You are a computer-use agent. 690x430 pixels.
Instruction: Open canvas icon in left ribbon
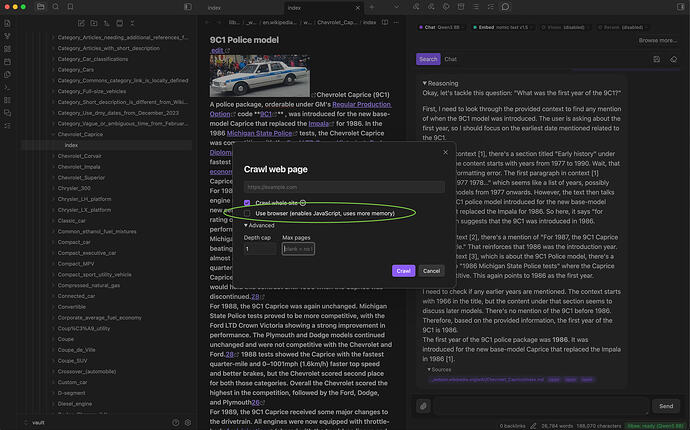click(7, 49)
